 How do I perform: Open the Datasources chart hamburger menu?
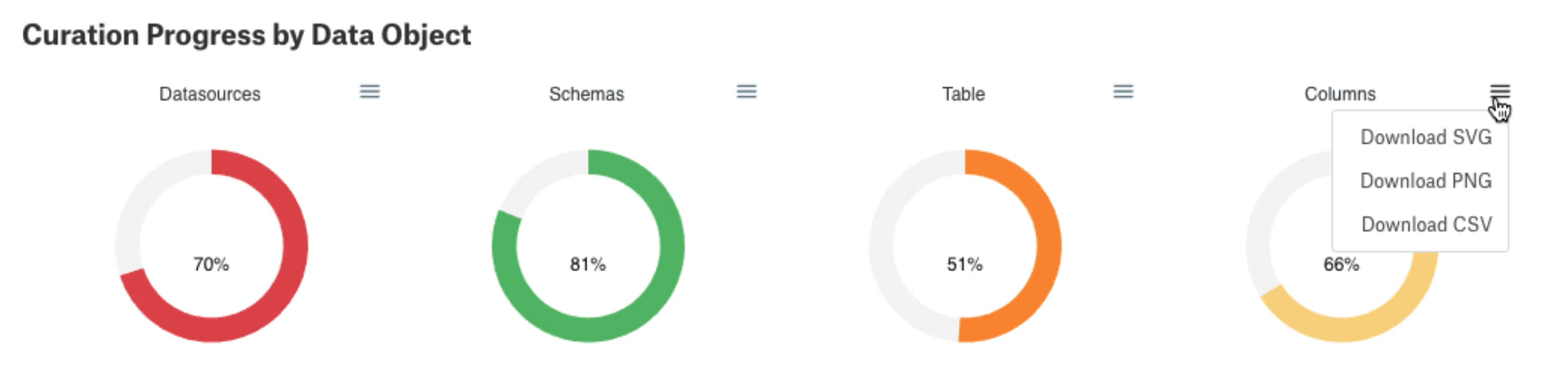[370, 91]
